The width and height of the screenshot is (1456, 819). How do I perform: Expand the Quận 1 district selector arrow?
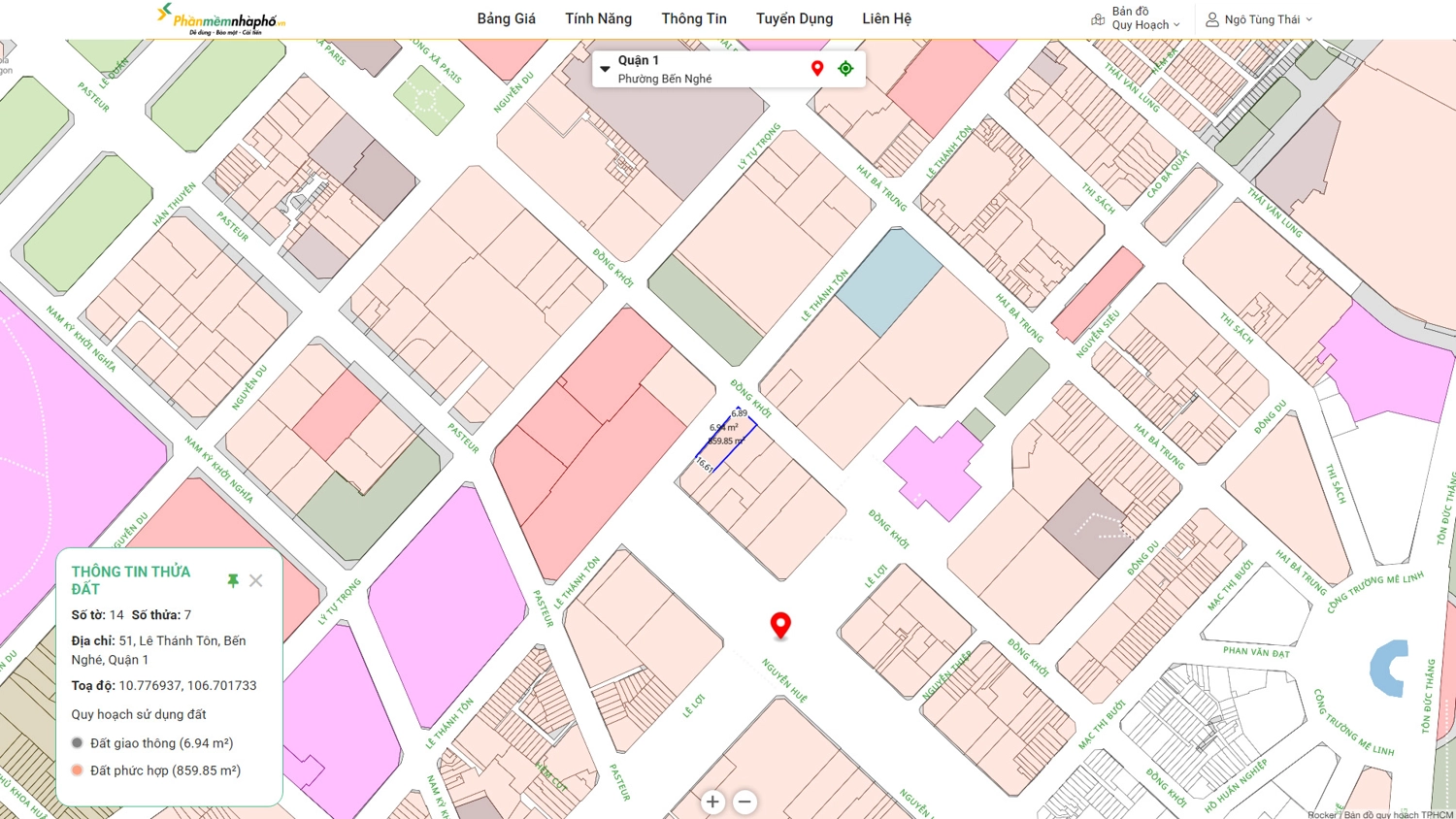[x=605, y=69]
